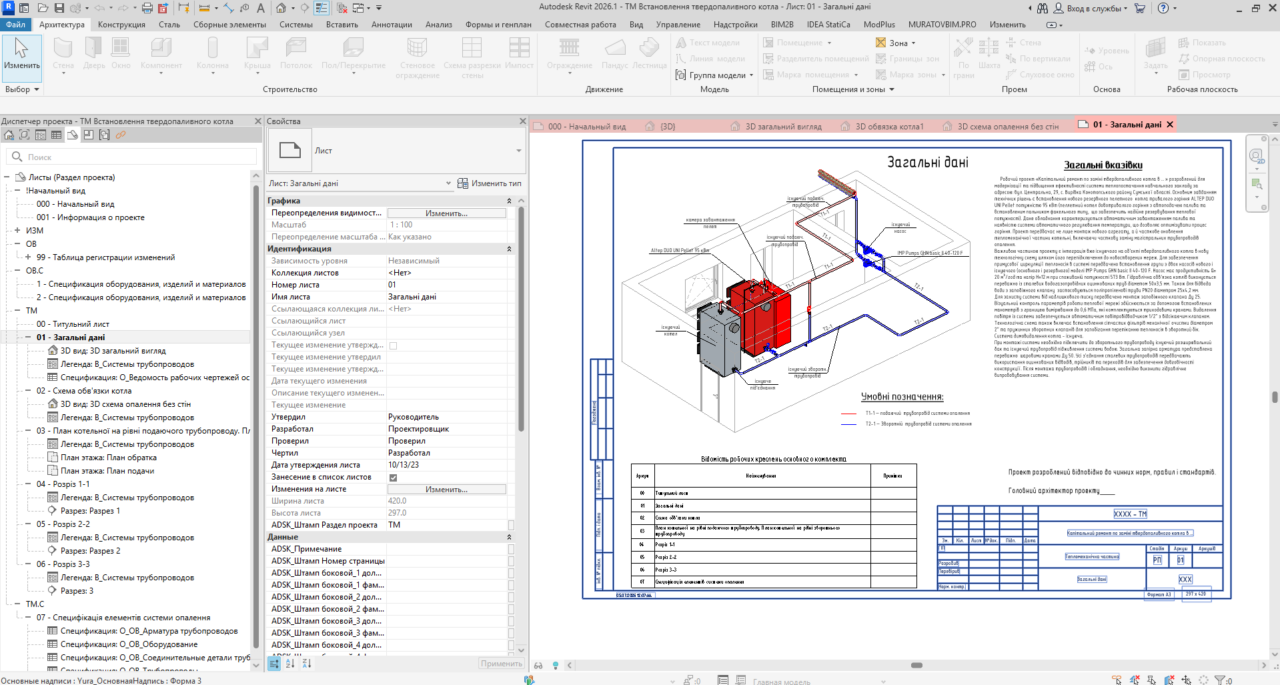Click Изменить button for Изменения на листе
This screenshot has height=685, width=1280.
[x=446, y=489]
